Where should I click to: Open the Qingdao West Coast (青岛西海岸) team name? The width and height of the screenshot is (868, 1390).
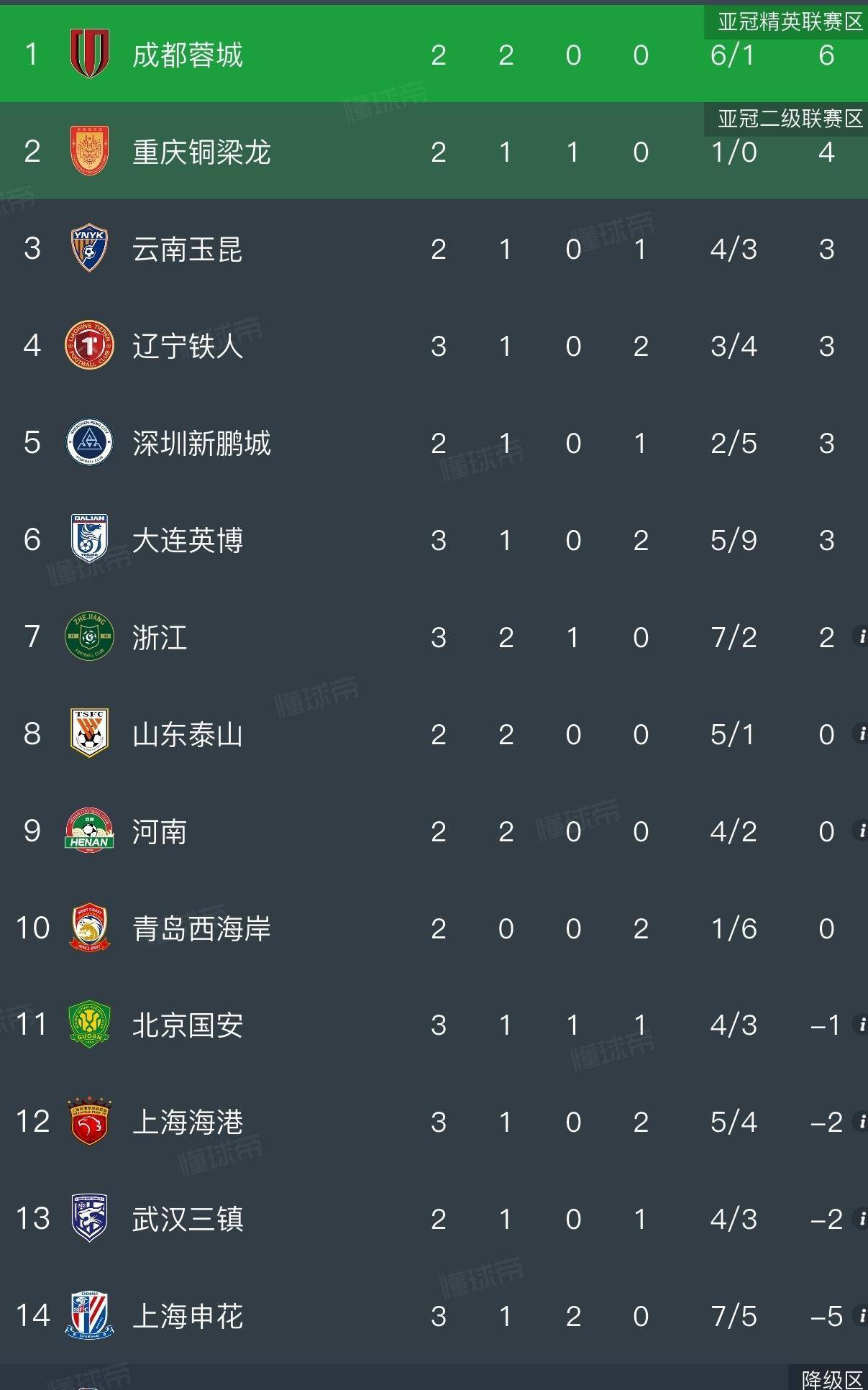point(201,928)
